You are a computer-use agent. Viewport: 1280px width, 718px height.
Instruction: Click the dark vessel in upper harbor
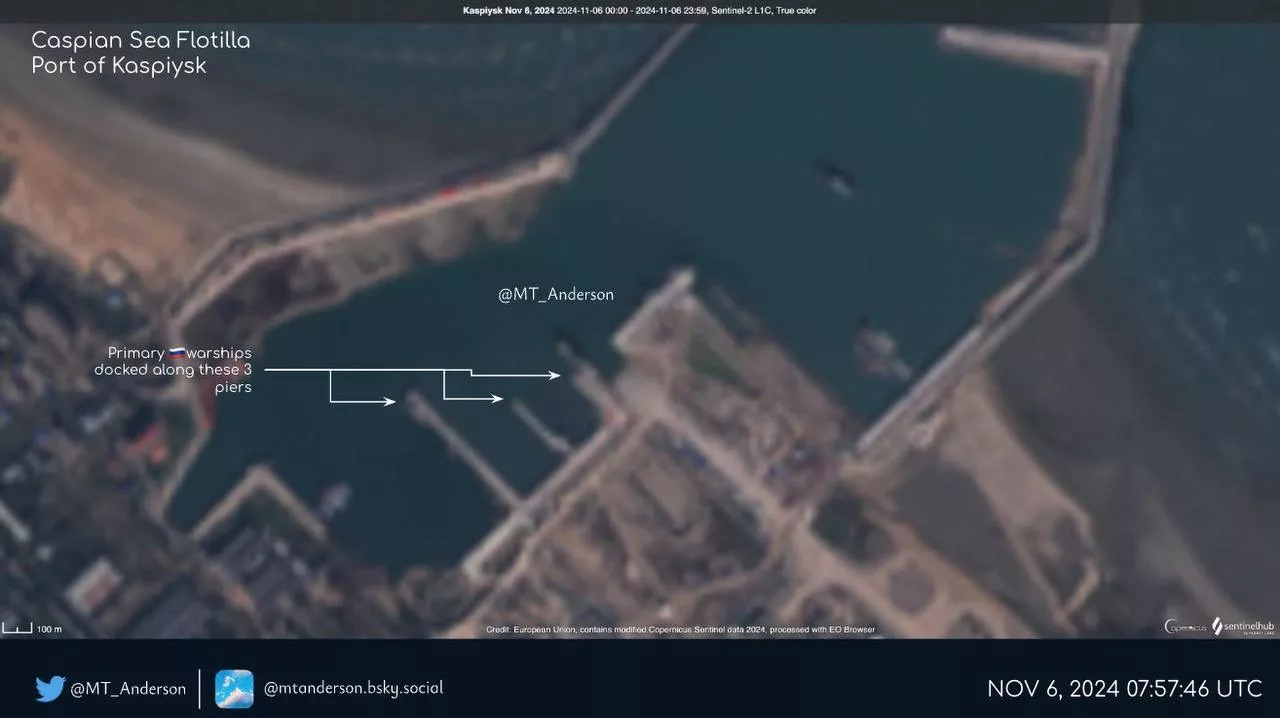836,178
